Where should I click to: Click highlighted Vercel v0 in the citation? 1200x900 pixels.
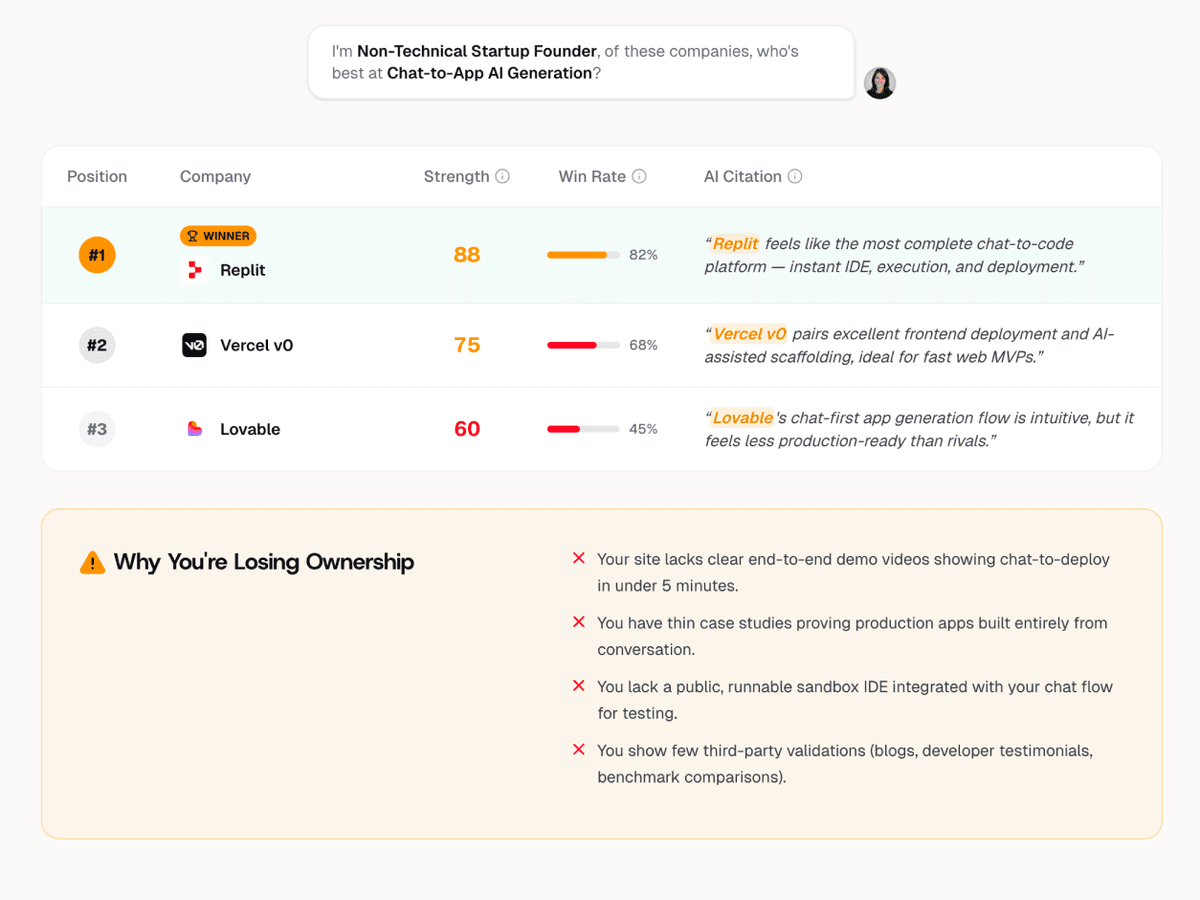pyautogui.click(x=750, y=334)
